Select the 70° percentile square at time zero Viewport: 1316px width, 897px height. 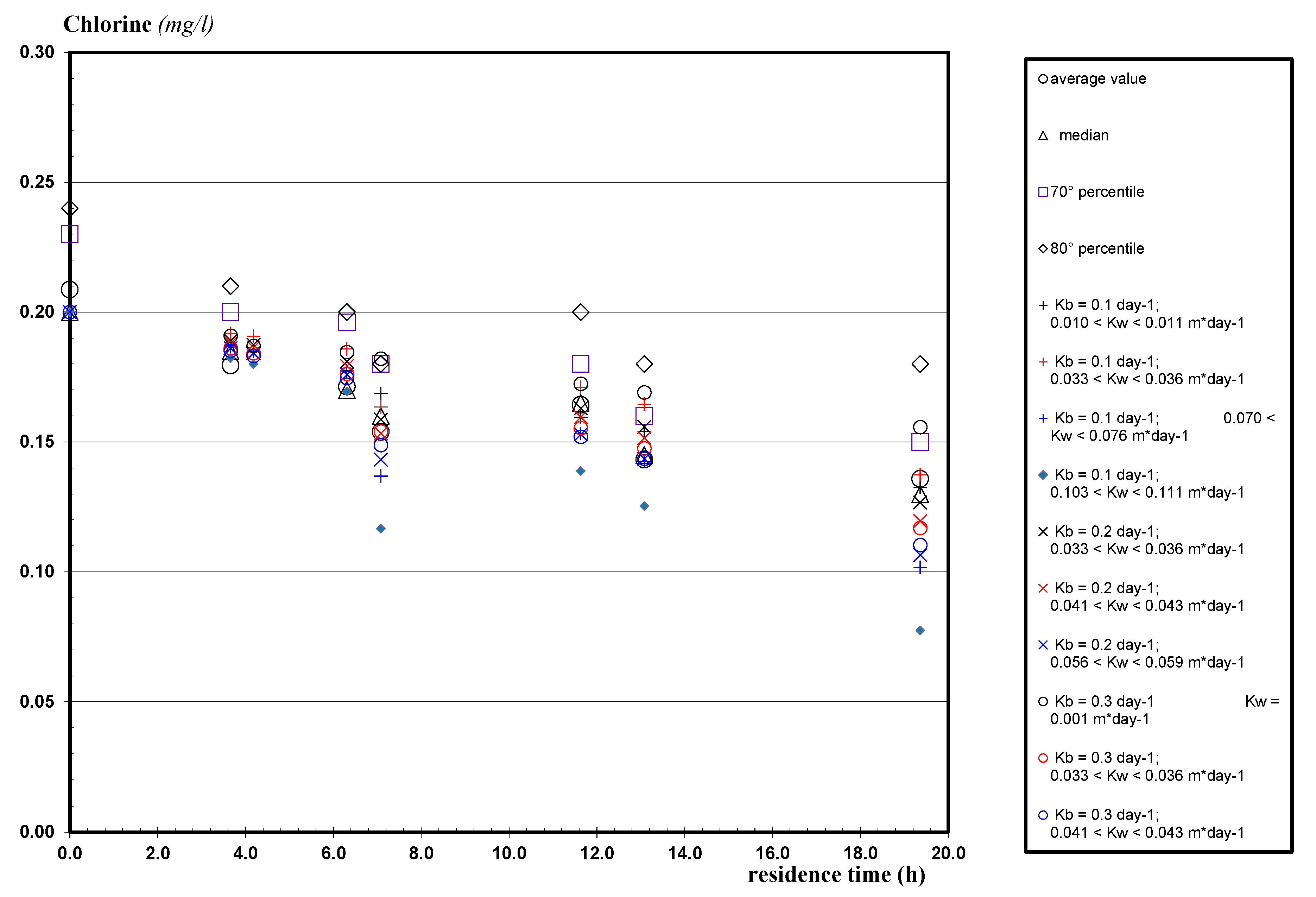pyautogui.click(x=70, y=234)
